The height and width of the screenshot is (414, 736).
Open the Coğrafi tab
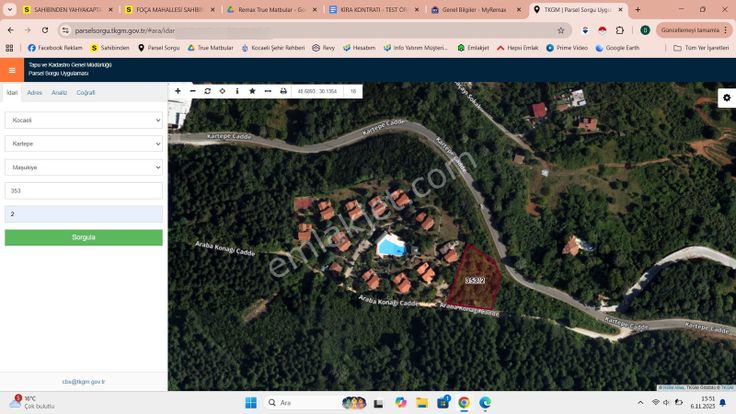[x=86, y=92]
